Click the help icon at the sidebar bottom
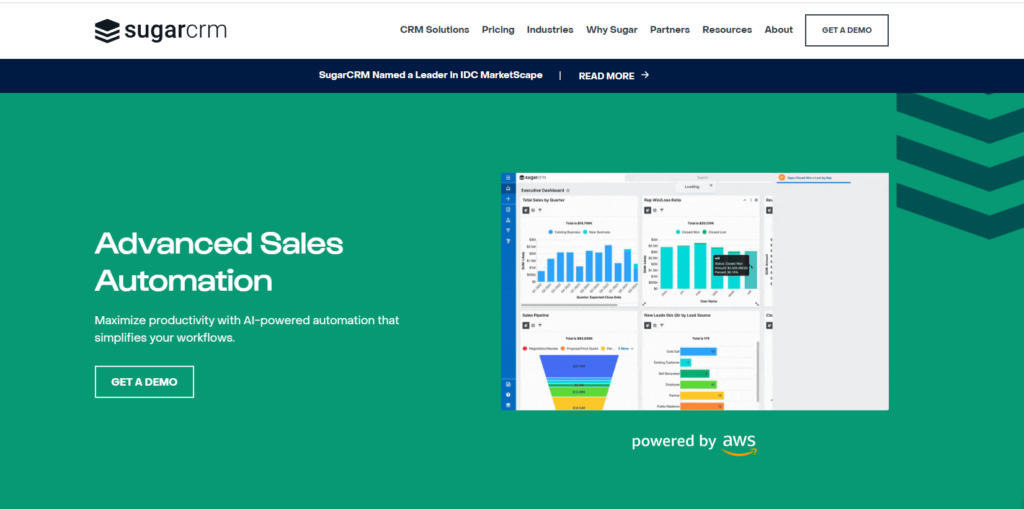The width and height of the screenshot is (1024, 509). coord(508,395)
